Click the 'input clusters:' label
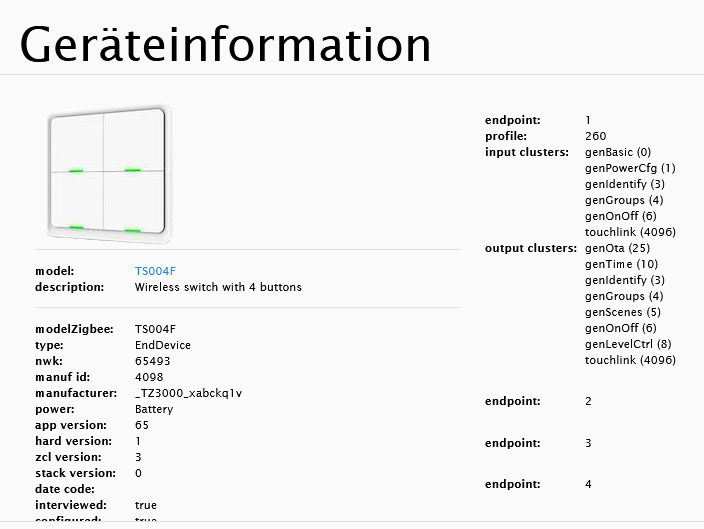The image size is (704, 529). pyautogui.click(x=527, y=152)
